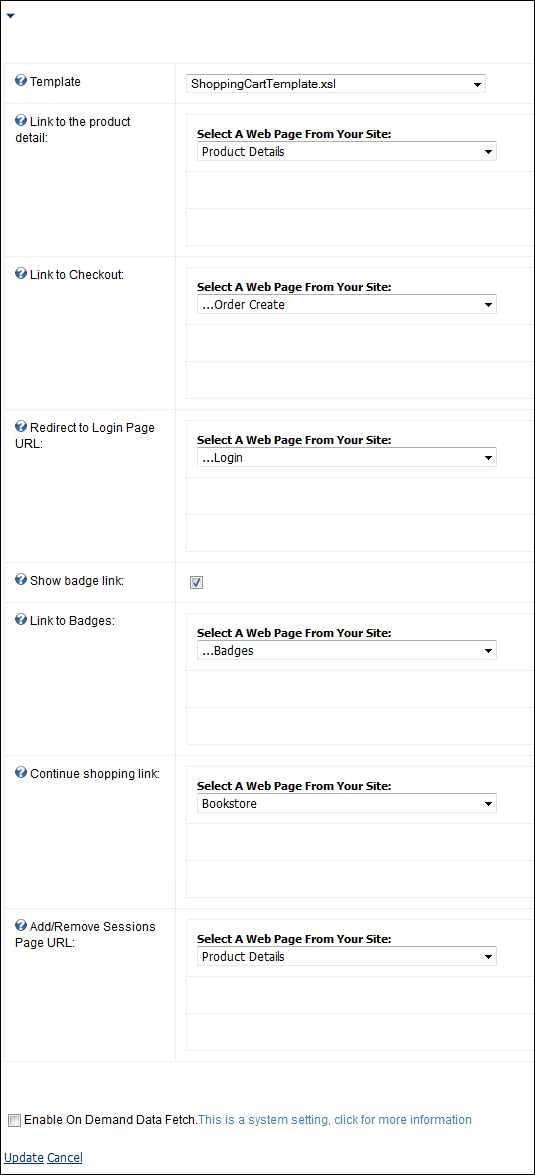
Task: Click help icon for Redirect to Login Page URL
Action: [x=21, y=426]
